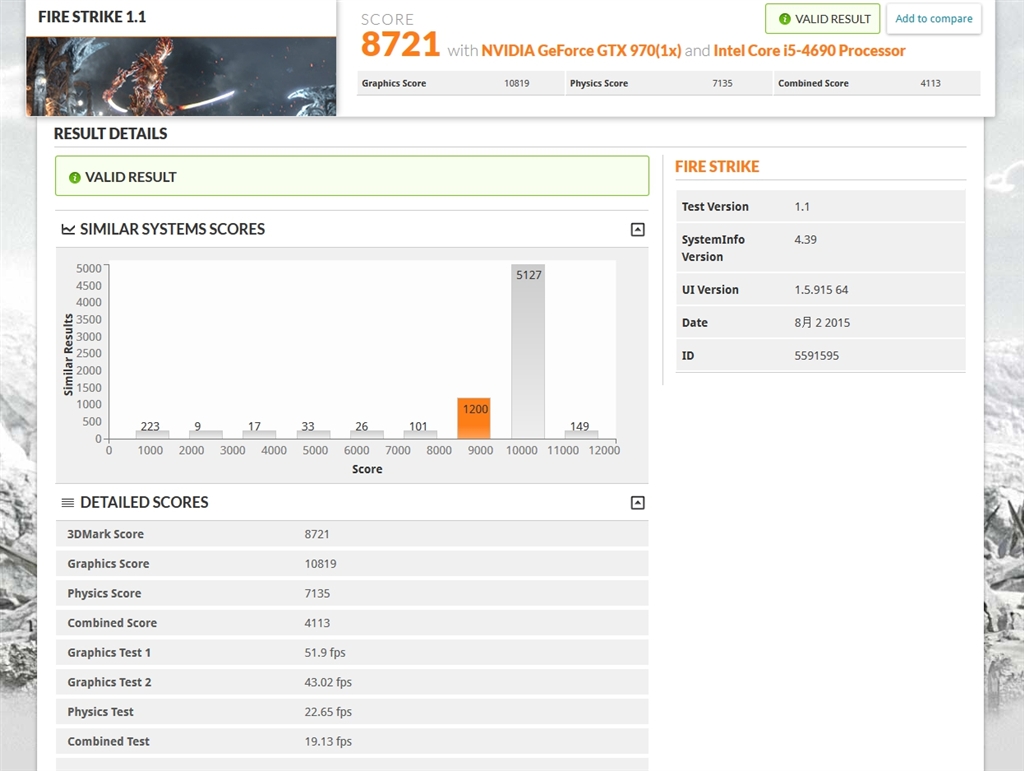Select the orange 1200 histogram bar
The height and width of the screenshot is (771, 1024).
tap(473, 418)
